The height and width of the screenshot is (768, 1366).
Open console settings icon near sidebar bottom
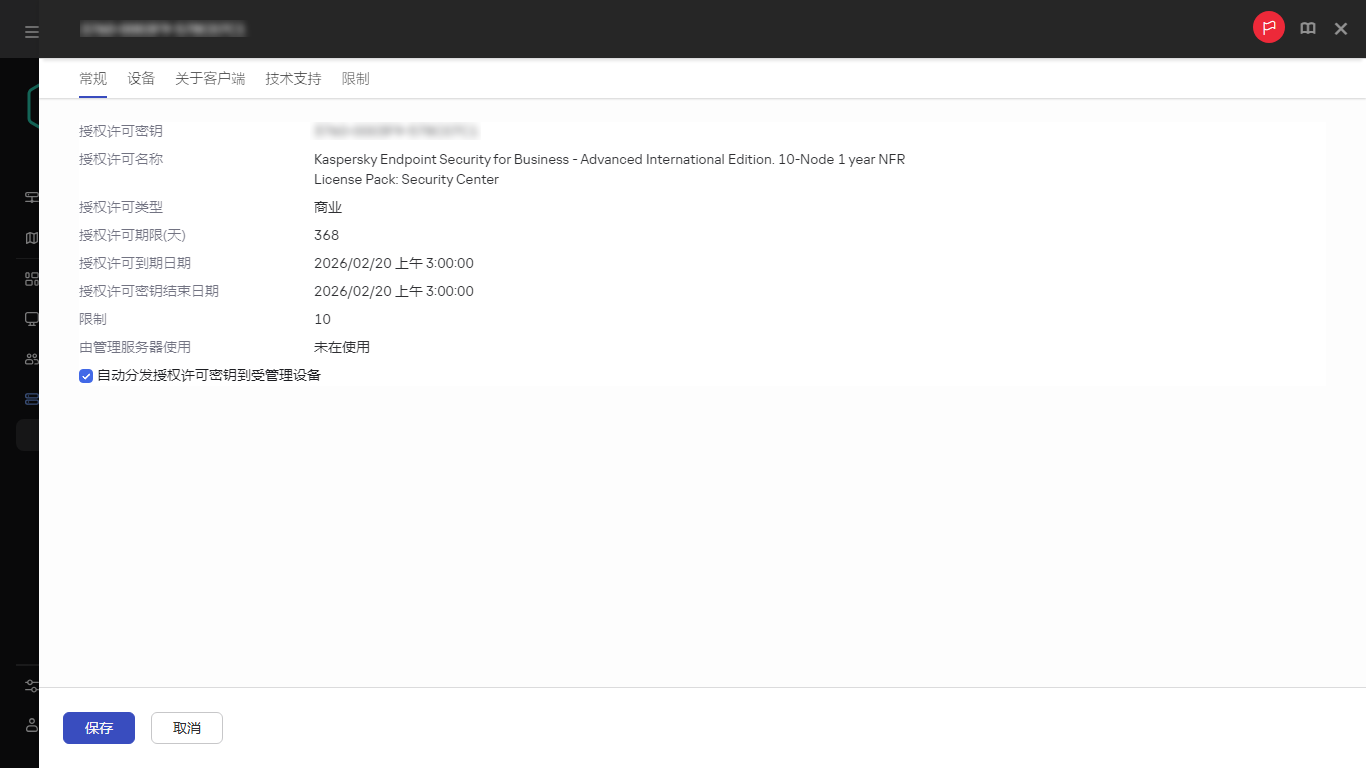[x=31, y=685]
